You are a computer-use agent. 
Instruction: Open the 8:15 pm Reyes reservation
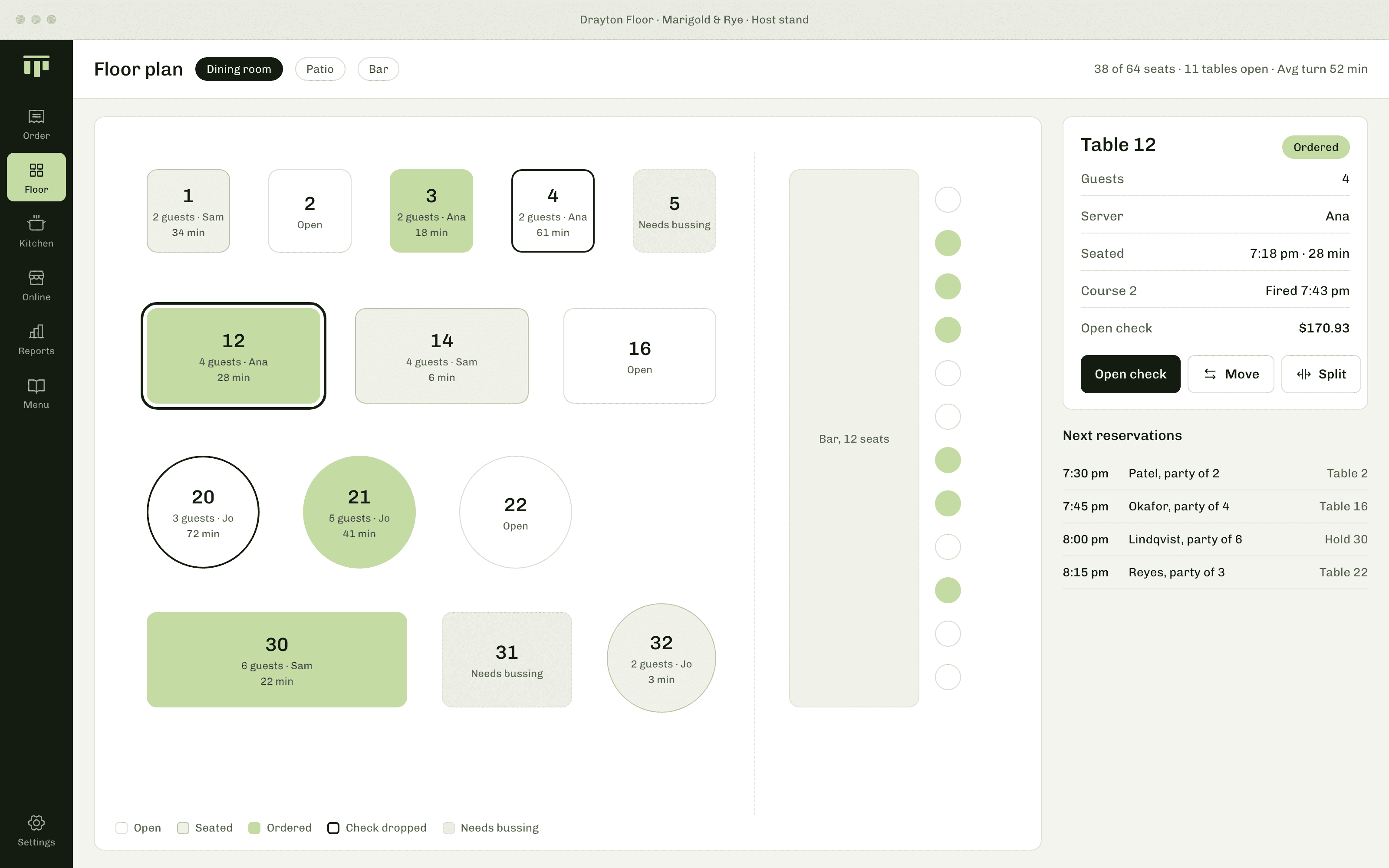(x=1215, y=572)
